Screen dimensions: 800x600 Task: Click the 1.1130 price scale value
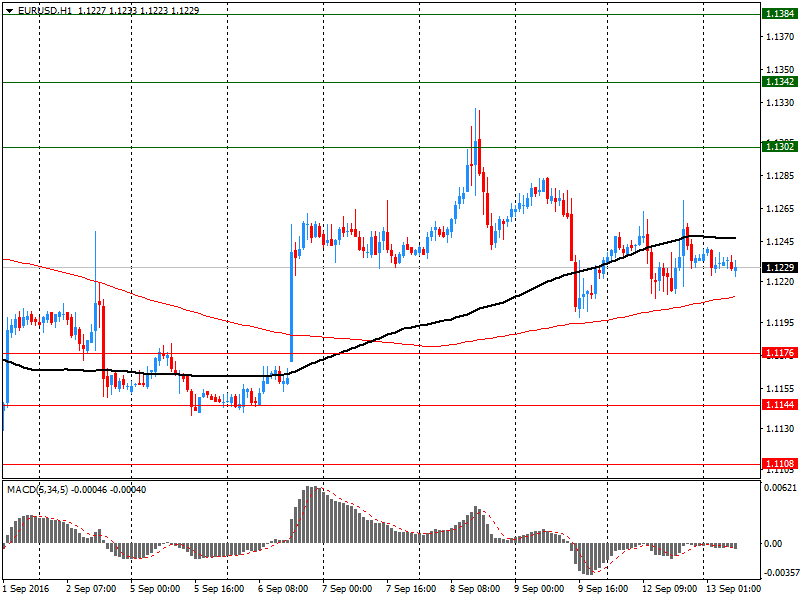pos(780,429)
